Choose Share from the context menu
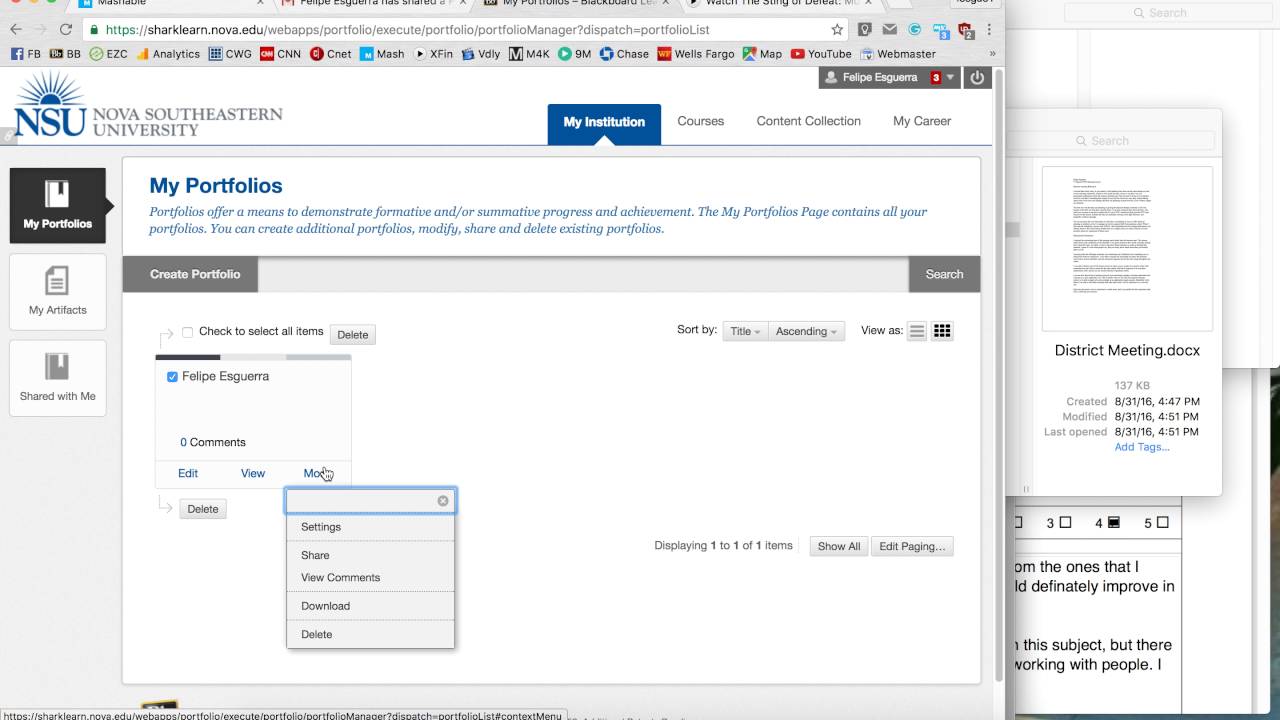 click(x=315, y=555)
